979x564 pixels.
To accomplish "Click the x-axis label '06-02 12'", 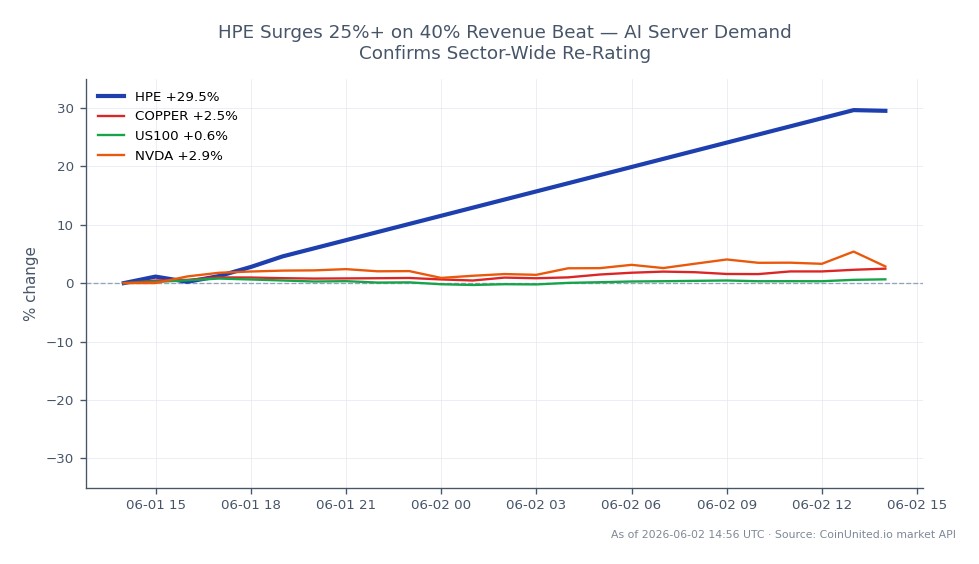I will (822, 505).
